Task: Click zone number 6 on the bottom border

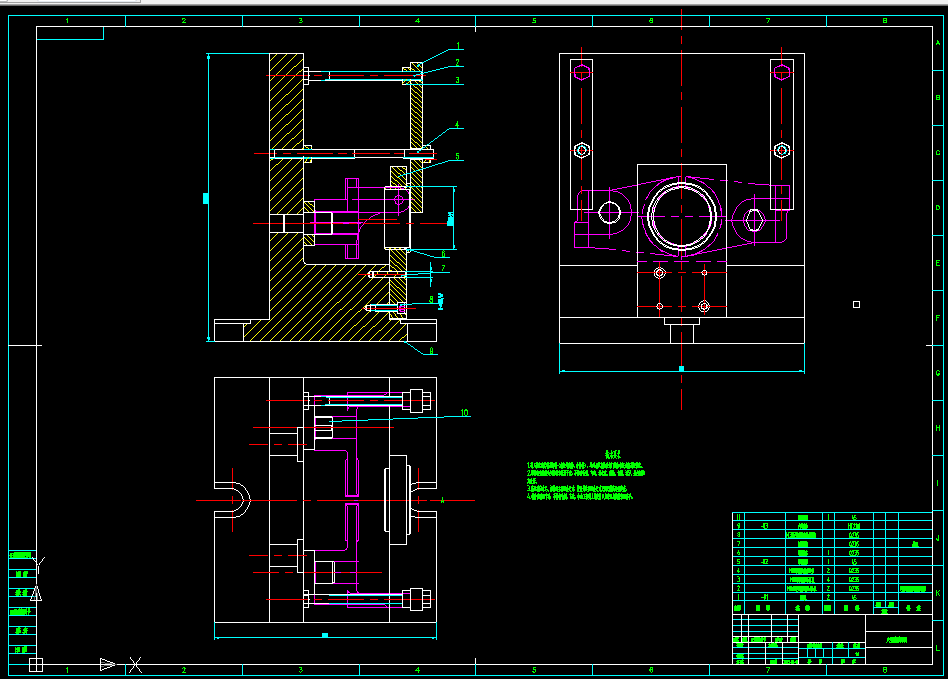Action: [x=651, y=670]
